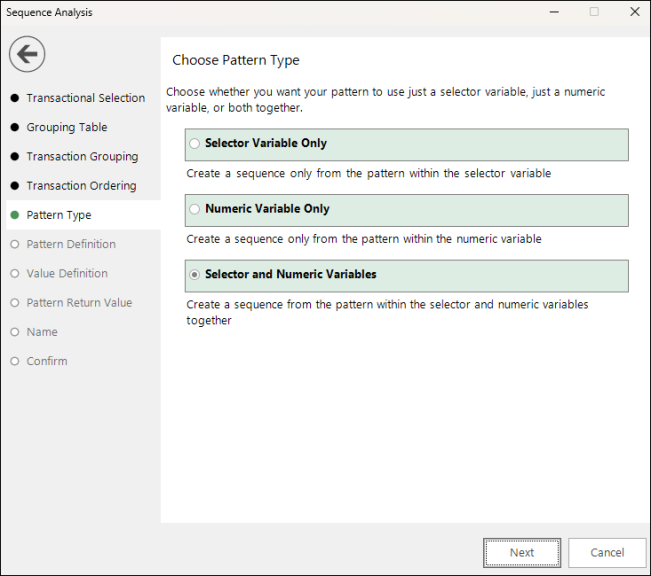Click the Grouping Table step bullet
The height and width of the screenshot is (576, 651).
(x=15, y=127)
